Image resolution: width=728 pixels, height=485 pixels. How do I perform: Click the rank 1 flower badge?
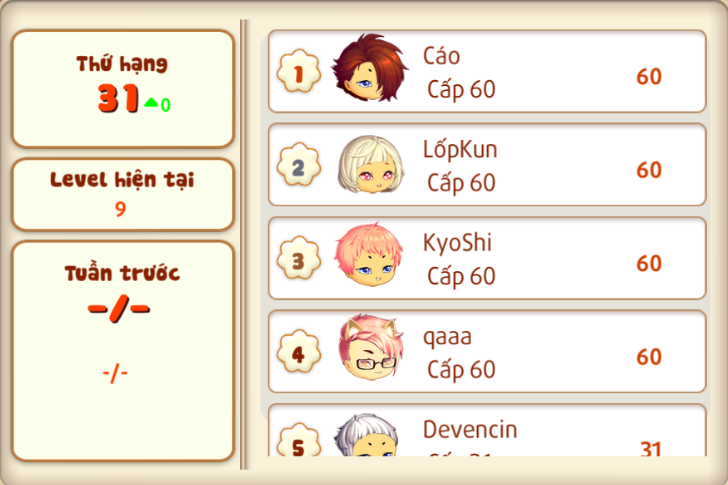[299, 71]
